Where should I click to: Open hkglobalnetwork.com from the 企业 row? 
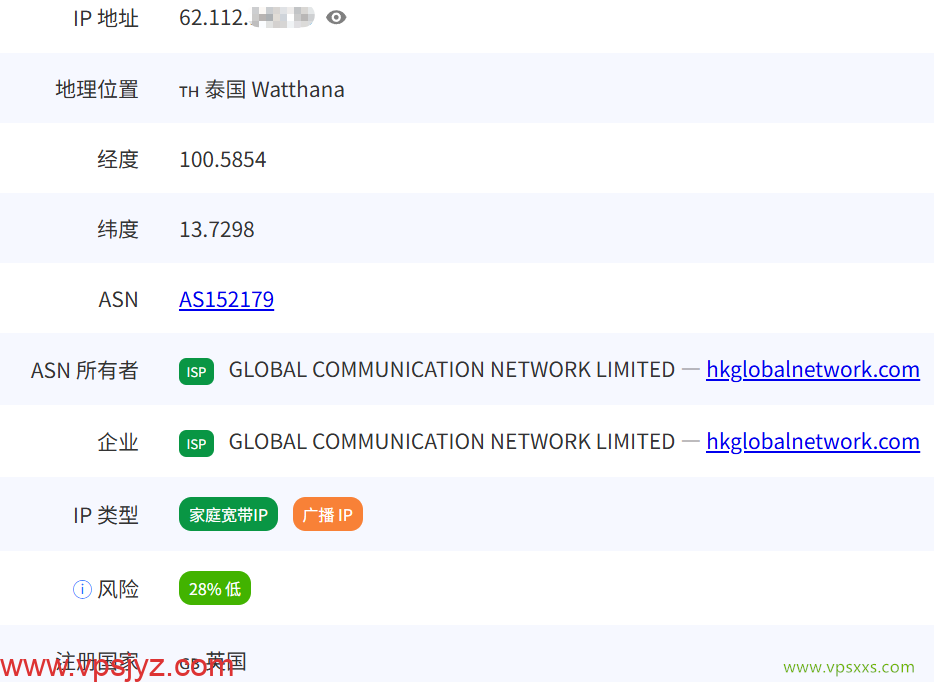[812, 441]
